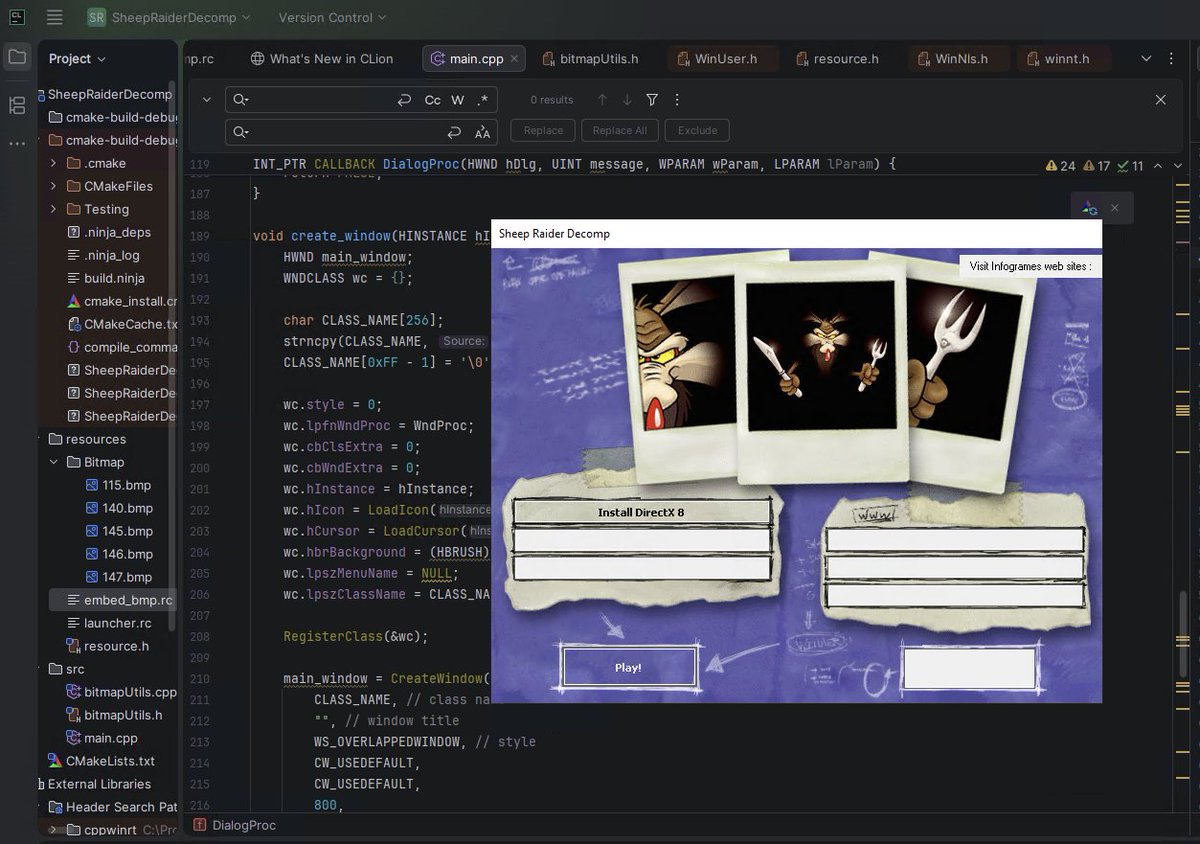1200x844 pixels.
Task: Open search history dropdown in find field
Action: click(242, 100)
